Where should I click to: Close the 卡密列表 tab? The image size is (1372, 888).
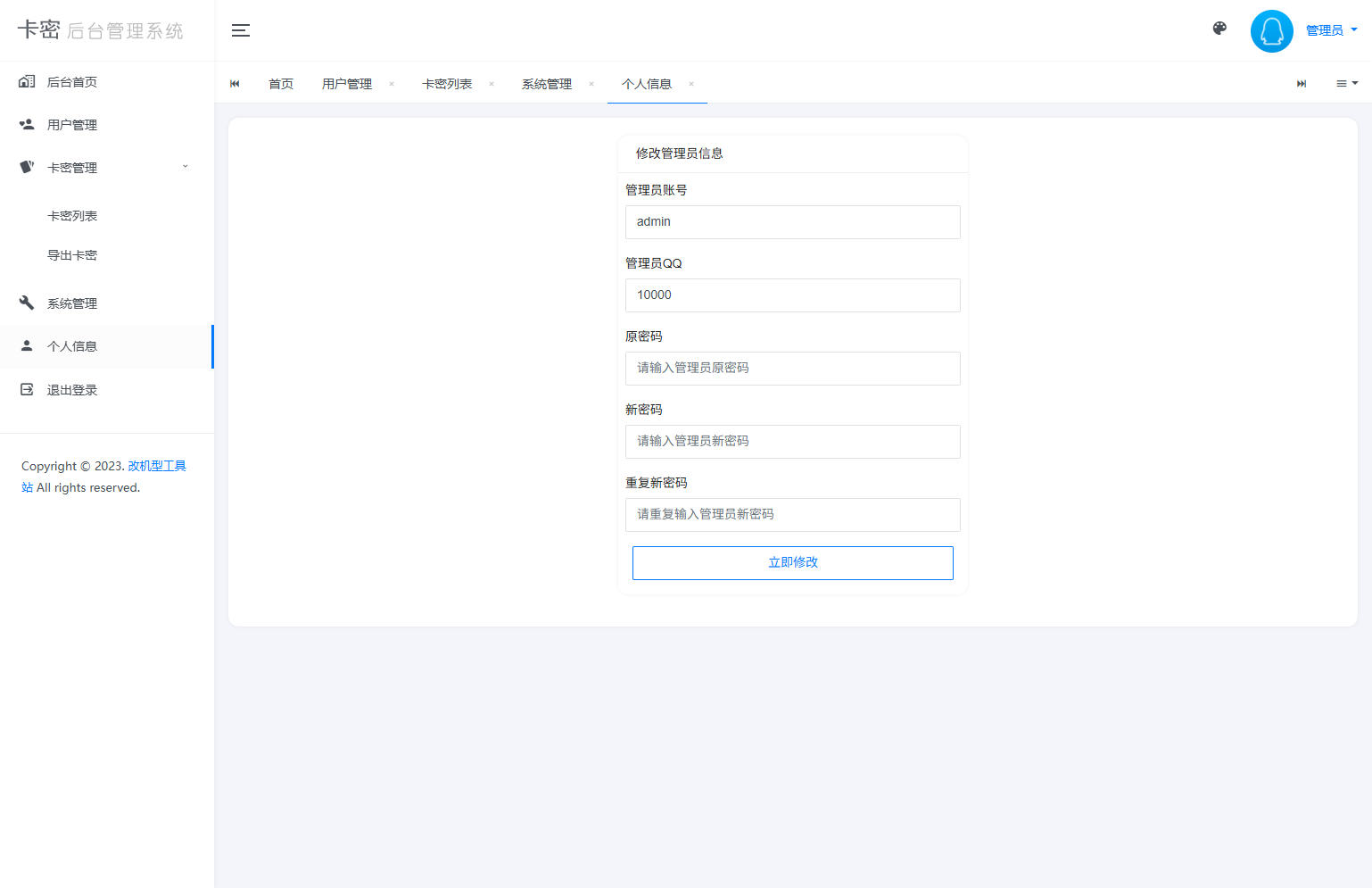point(492,84)
